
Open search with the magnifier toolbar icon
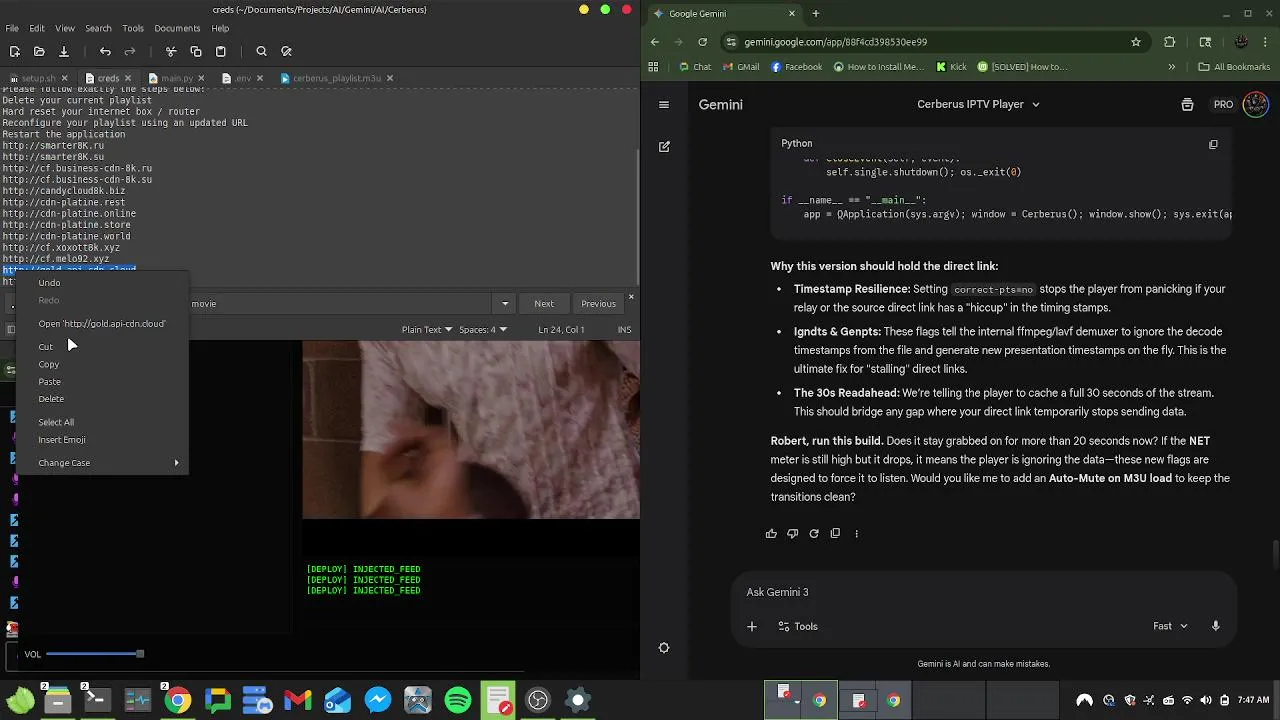261,51
